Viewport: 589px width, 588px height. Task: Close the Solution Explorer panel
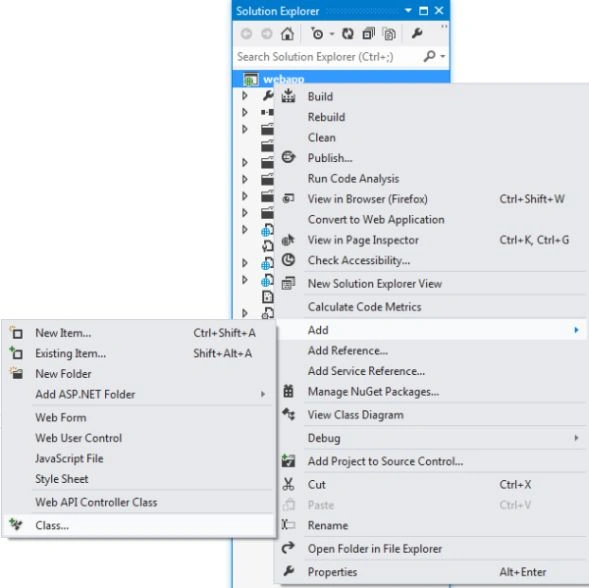click(439, 11)
